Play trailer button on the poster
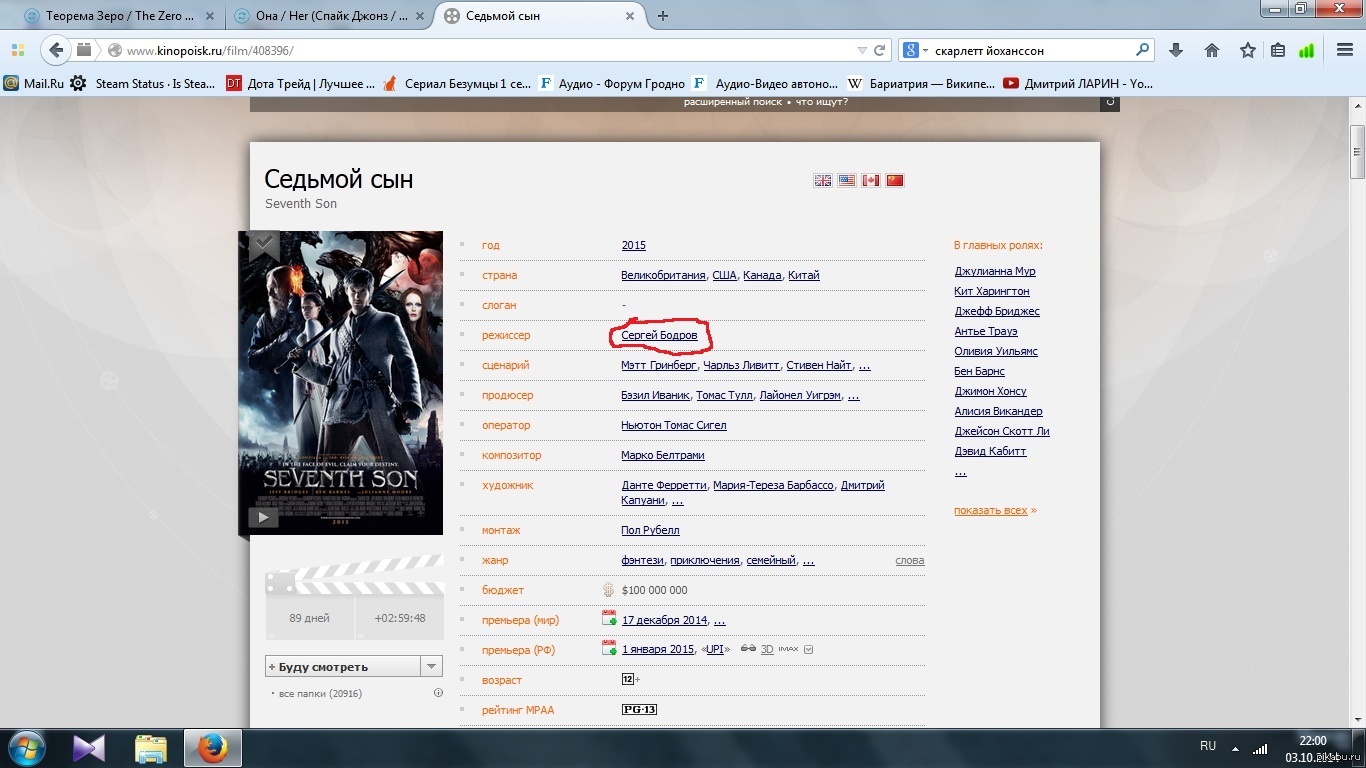The width and height of the screenshot is (1366, 768). 263,517
